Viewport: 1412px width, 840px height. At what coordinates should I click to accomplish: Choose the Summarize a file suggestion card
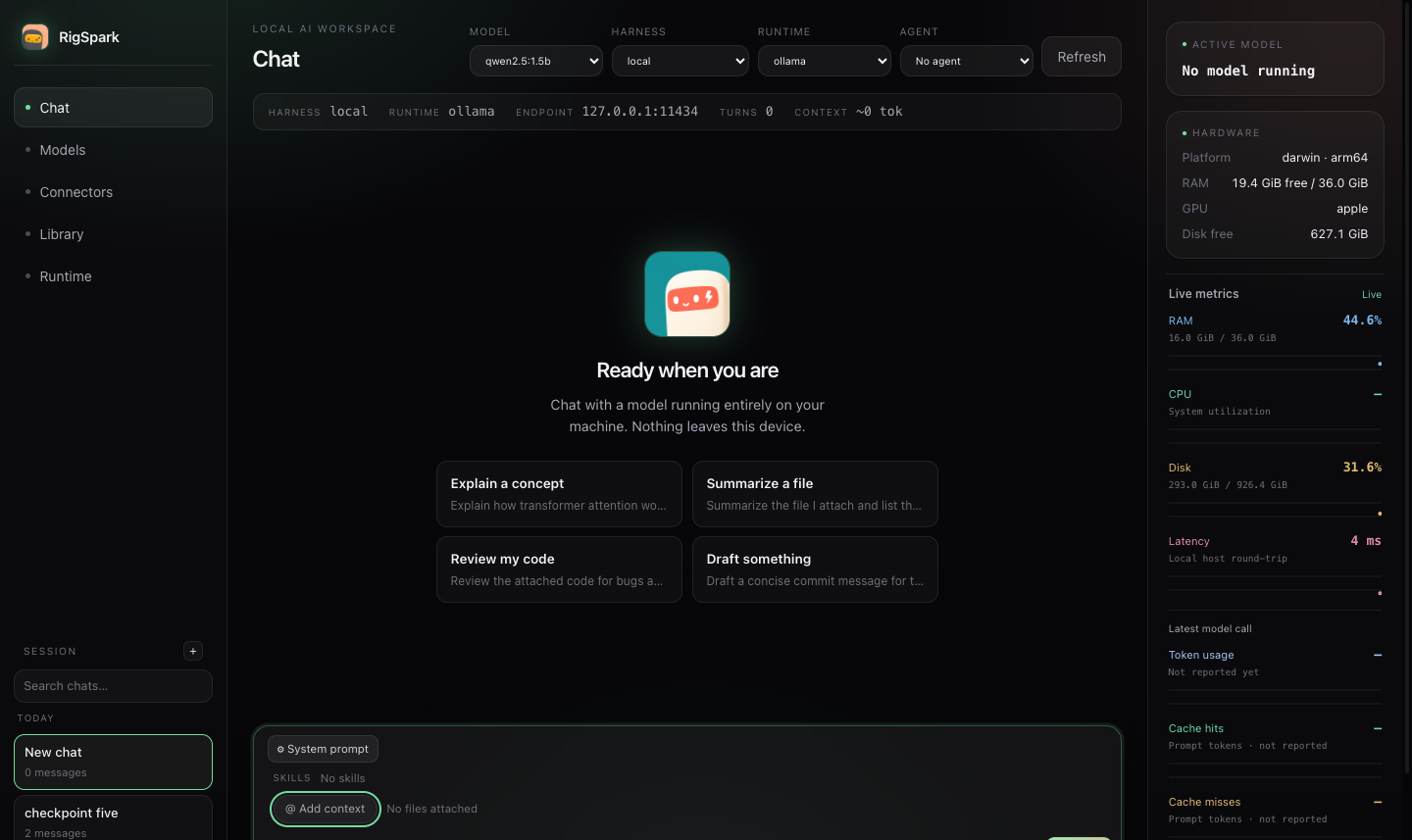(x=815, y=494)
